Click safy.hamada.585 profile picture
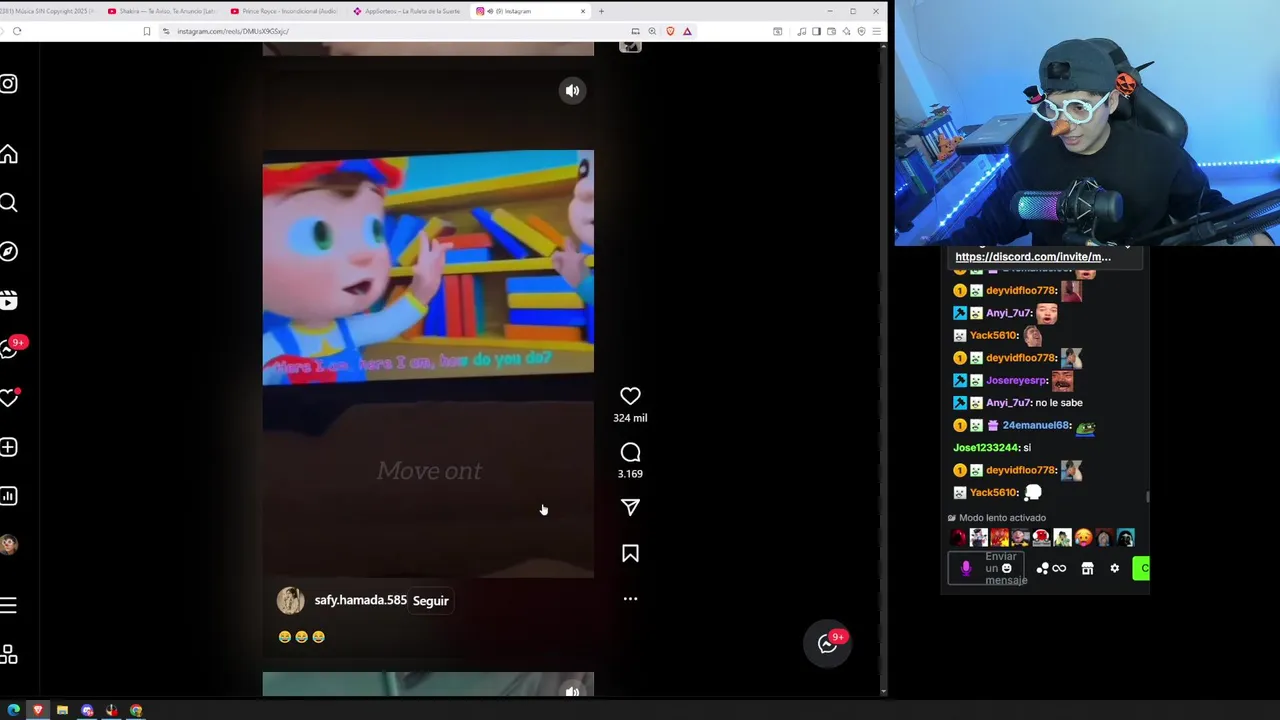The image size is (1280, 720). pos(291,600)
